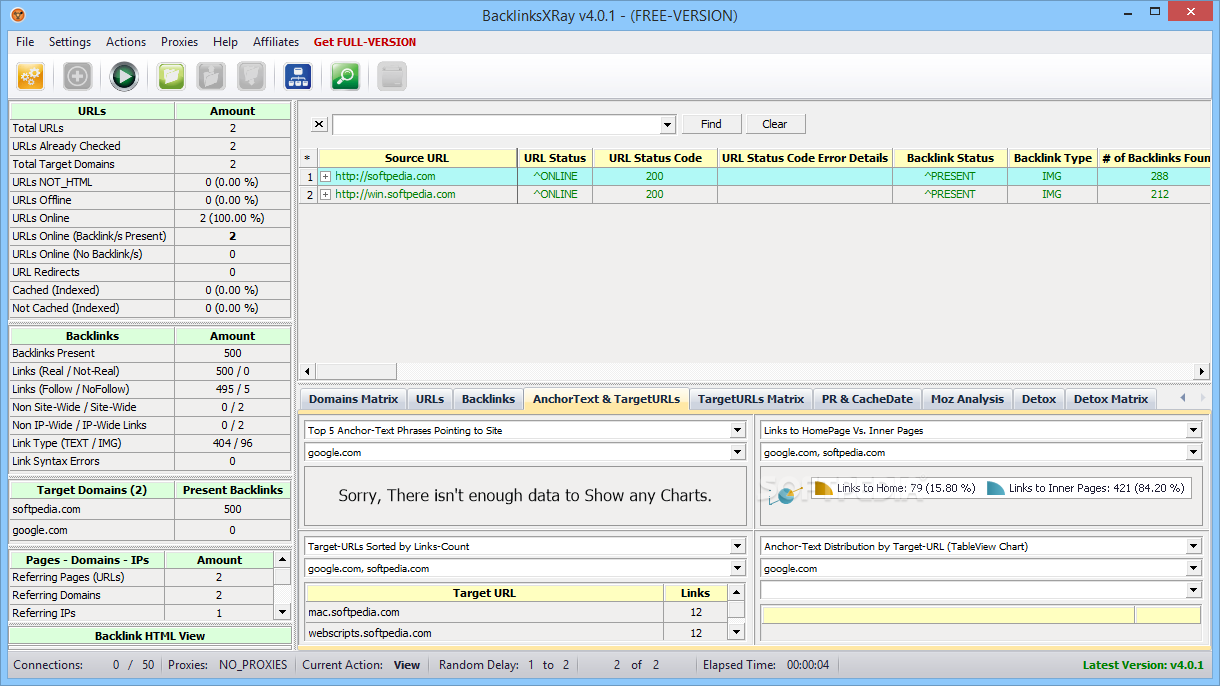1220x686 pixels.
Task: Open google.com dropdown under Top 5 Anchor-Text
Action: click(x=737, y=452)
